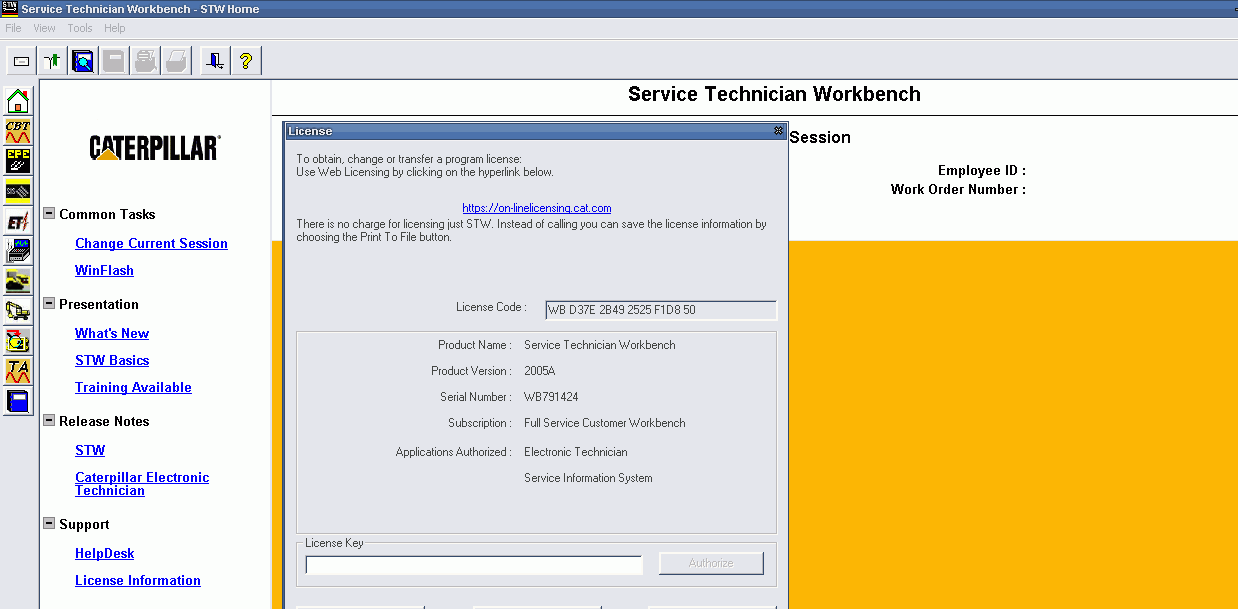This screenshot has height=609, width=1238.
Task: Start Electronic Technician via ET icon
Action: [18, 222]
